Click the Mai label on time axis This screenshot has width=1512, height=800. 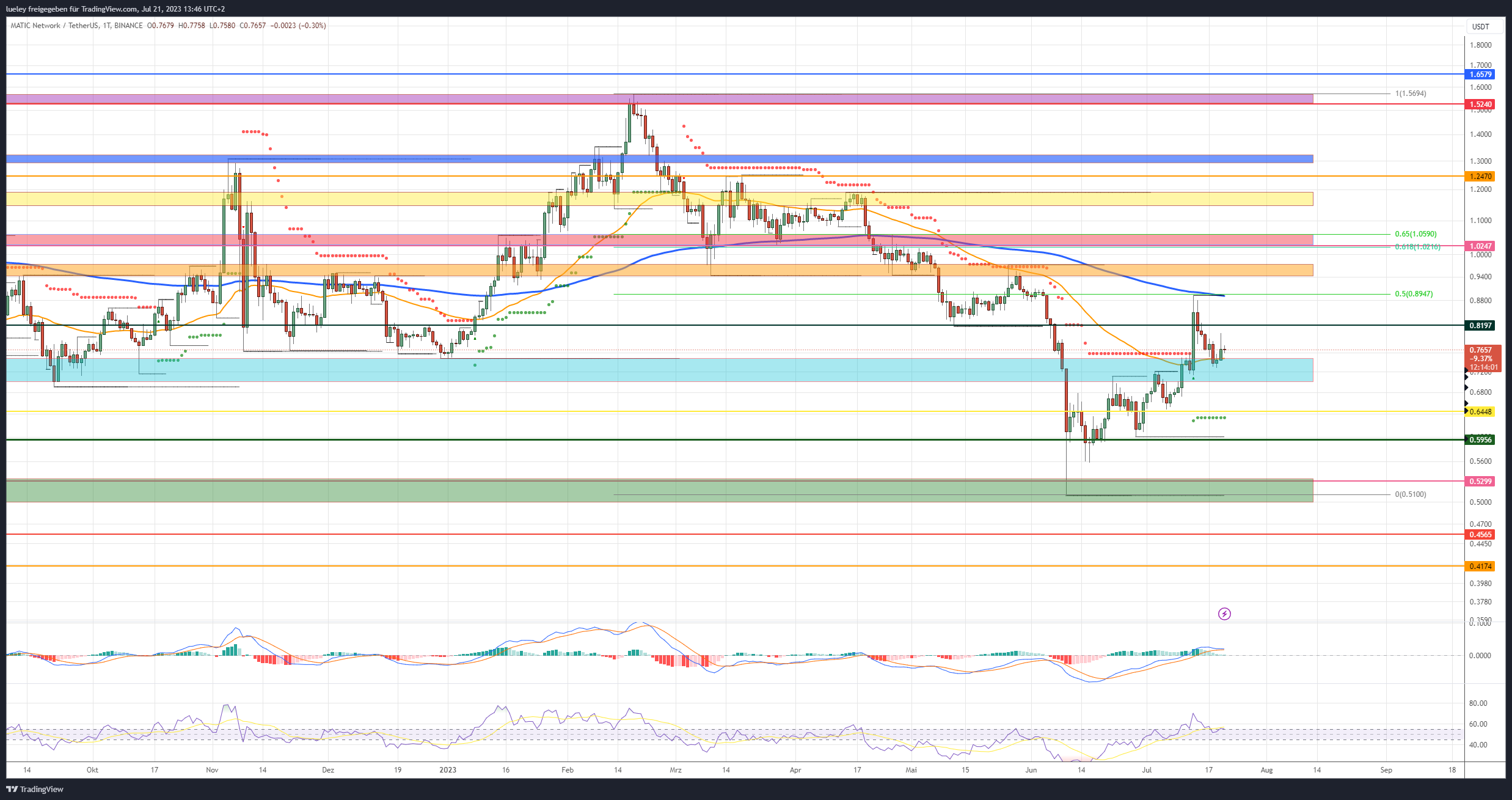click(911, 770)
